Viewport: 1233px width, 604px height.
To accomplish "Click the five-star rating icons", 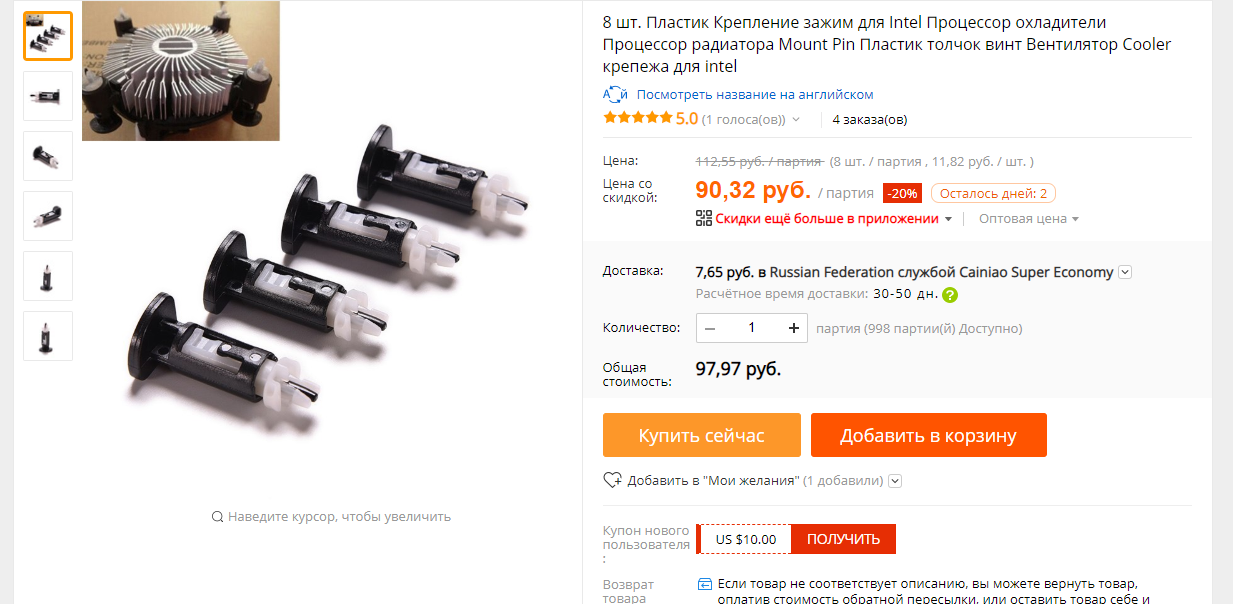I will (638, 118).
